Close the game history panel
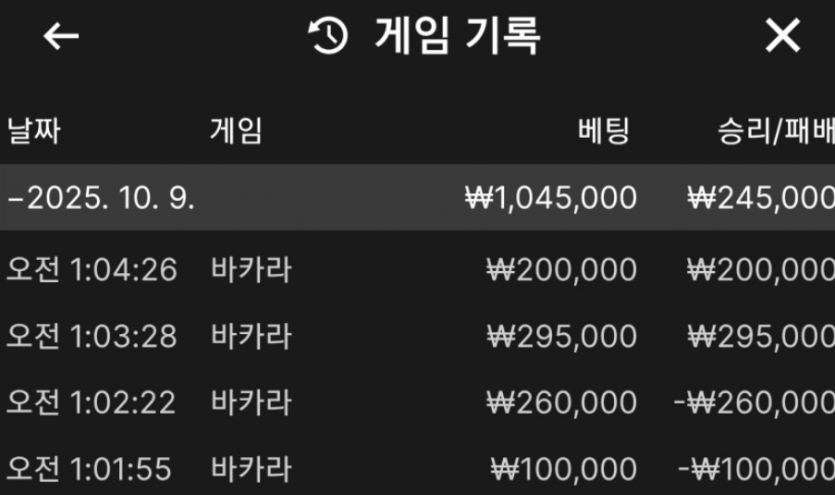This screenshot has height=495, width=835. tap(782, 36)
